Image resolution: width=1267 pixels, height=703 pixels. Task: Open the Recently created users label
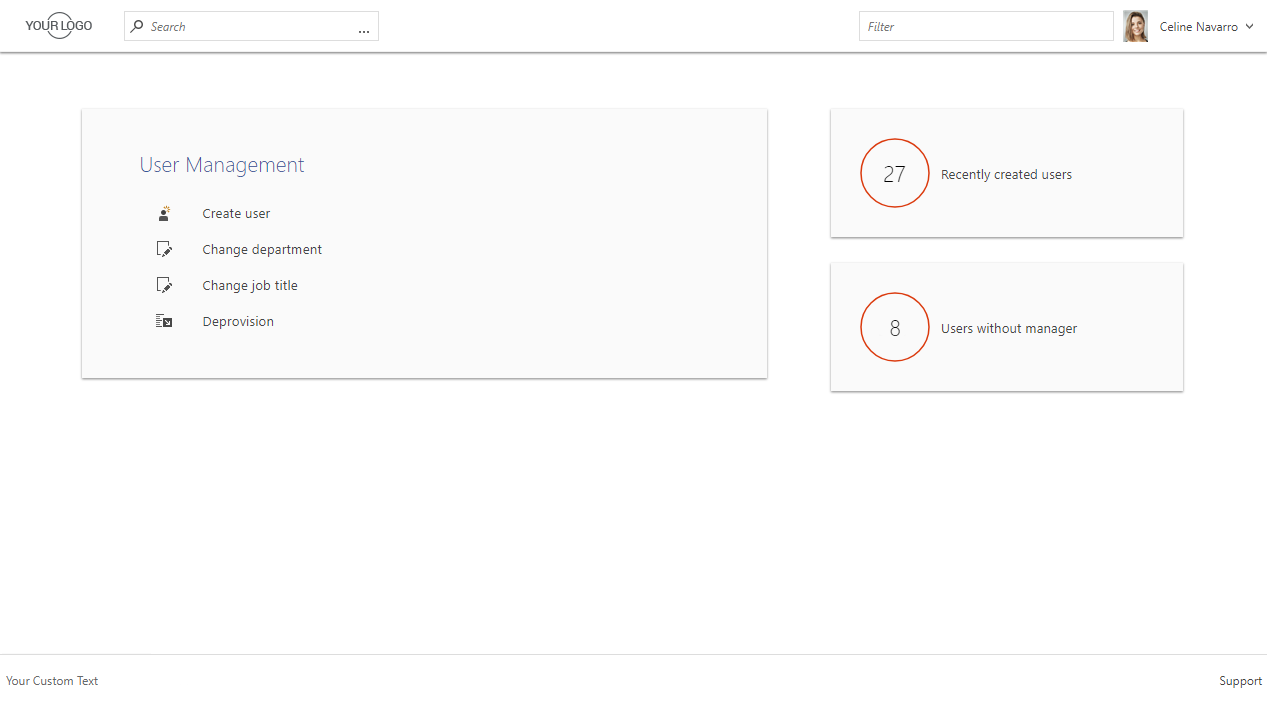1006,174
